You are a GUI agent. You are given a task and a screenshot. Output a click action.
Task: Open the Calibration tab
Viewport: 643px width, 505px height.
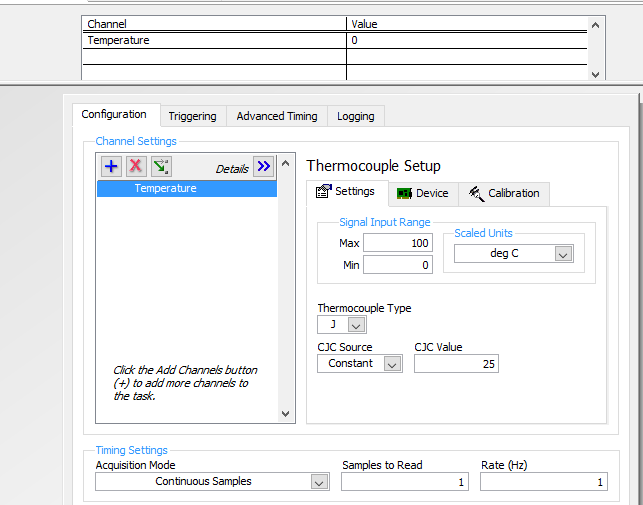pyautogui.click(x=504, y=193)
